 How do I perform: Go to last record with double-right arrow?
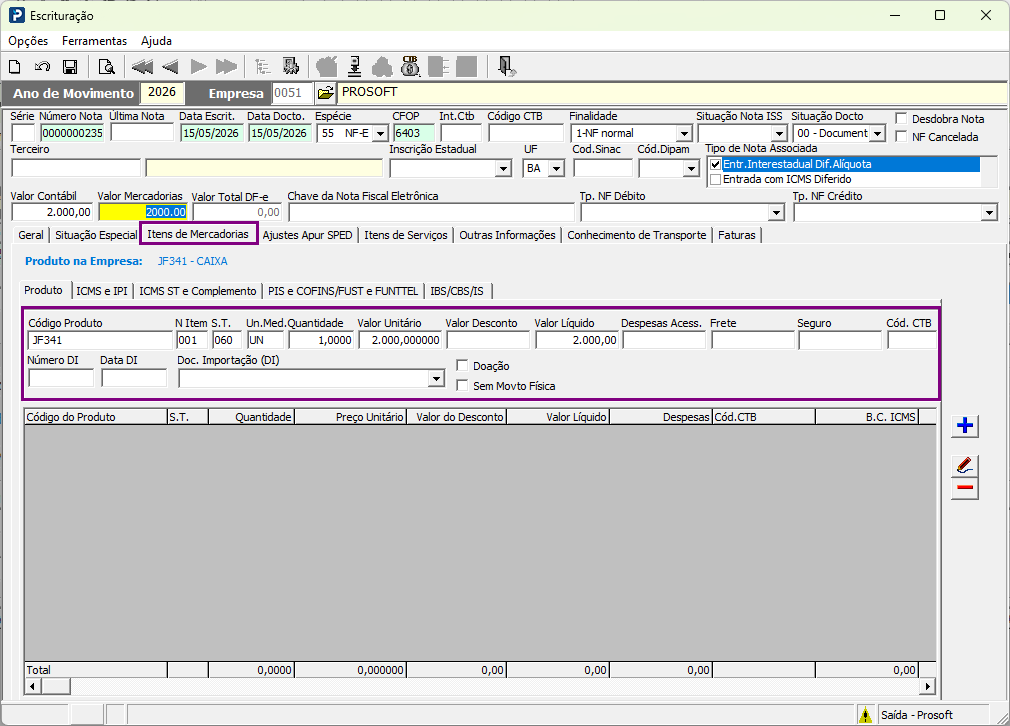(x=226, y=67)
